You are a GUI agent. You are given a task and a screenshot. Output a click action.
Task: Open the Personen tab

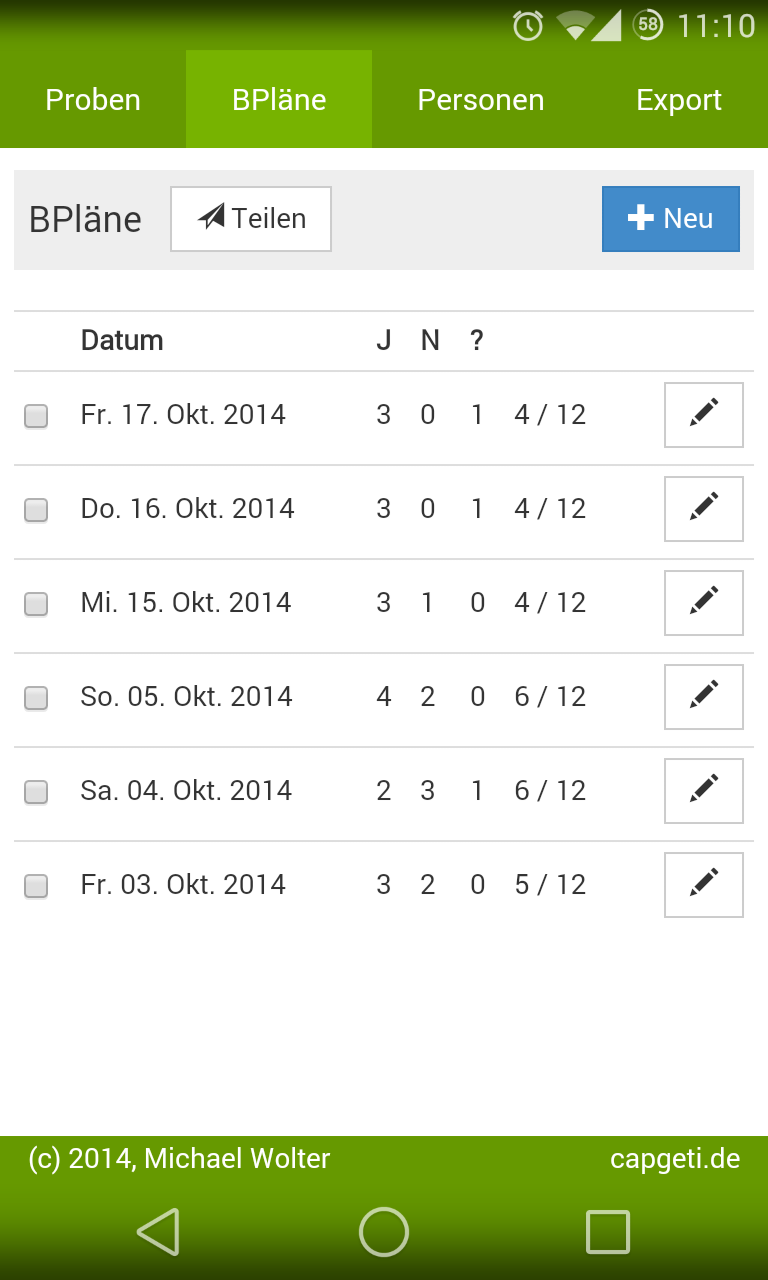pyautogui.click(x=481, y=100)
